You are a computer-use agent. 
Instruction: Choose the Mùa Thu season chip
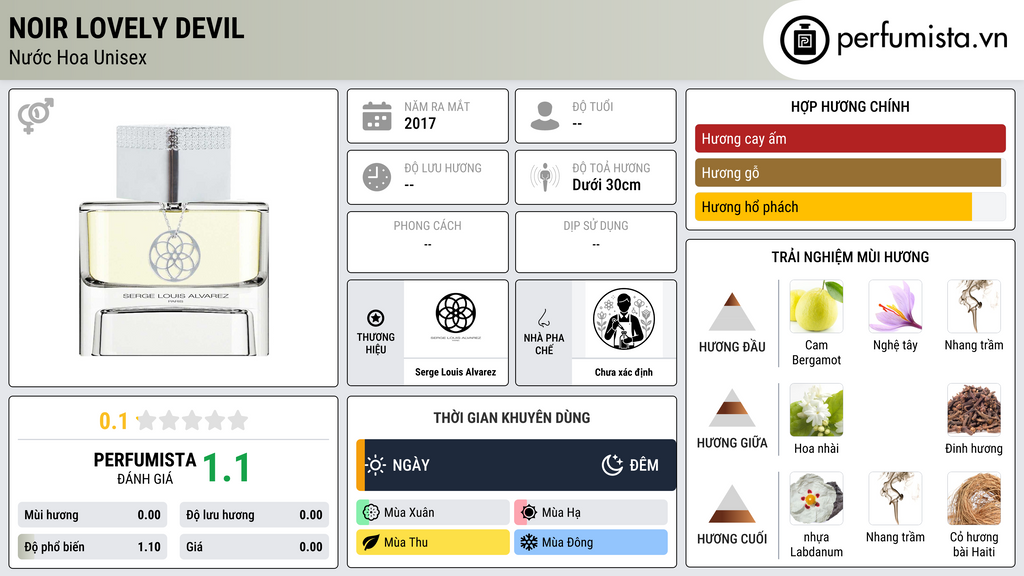coord(433,542)
